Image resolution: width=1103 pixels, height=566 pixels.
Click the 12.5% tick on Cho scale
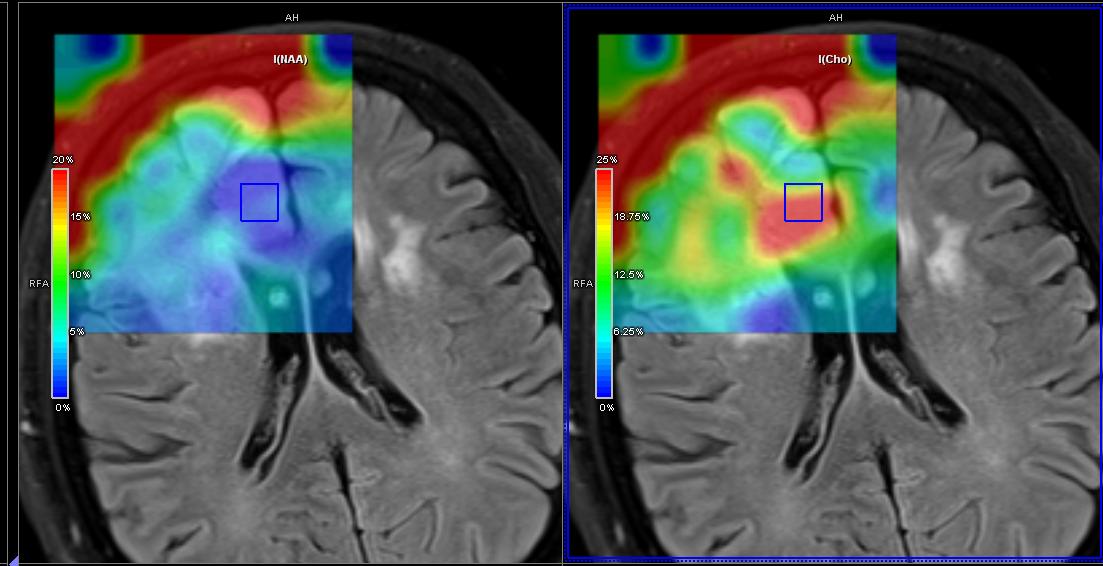click(x=629, y=274)
